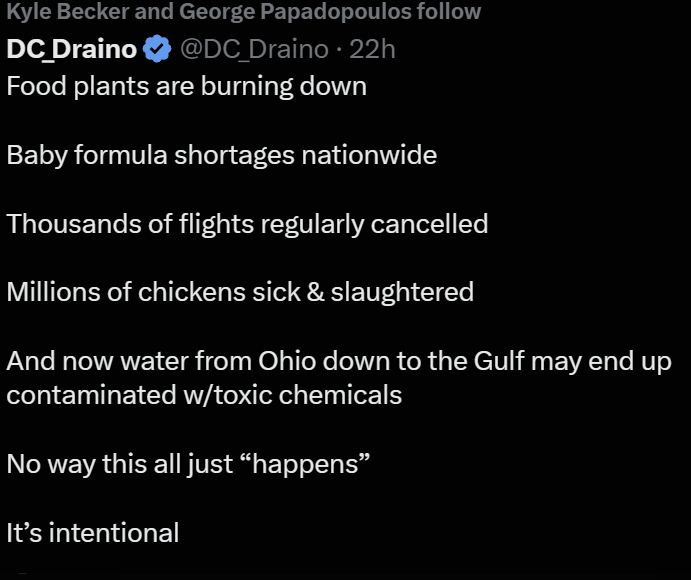Click "contaminated w/toxic chemicals" text
The height and width of the screenshot is (580, 691).
tap(204, 394)
